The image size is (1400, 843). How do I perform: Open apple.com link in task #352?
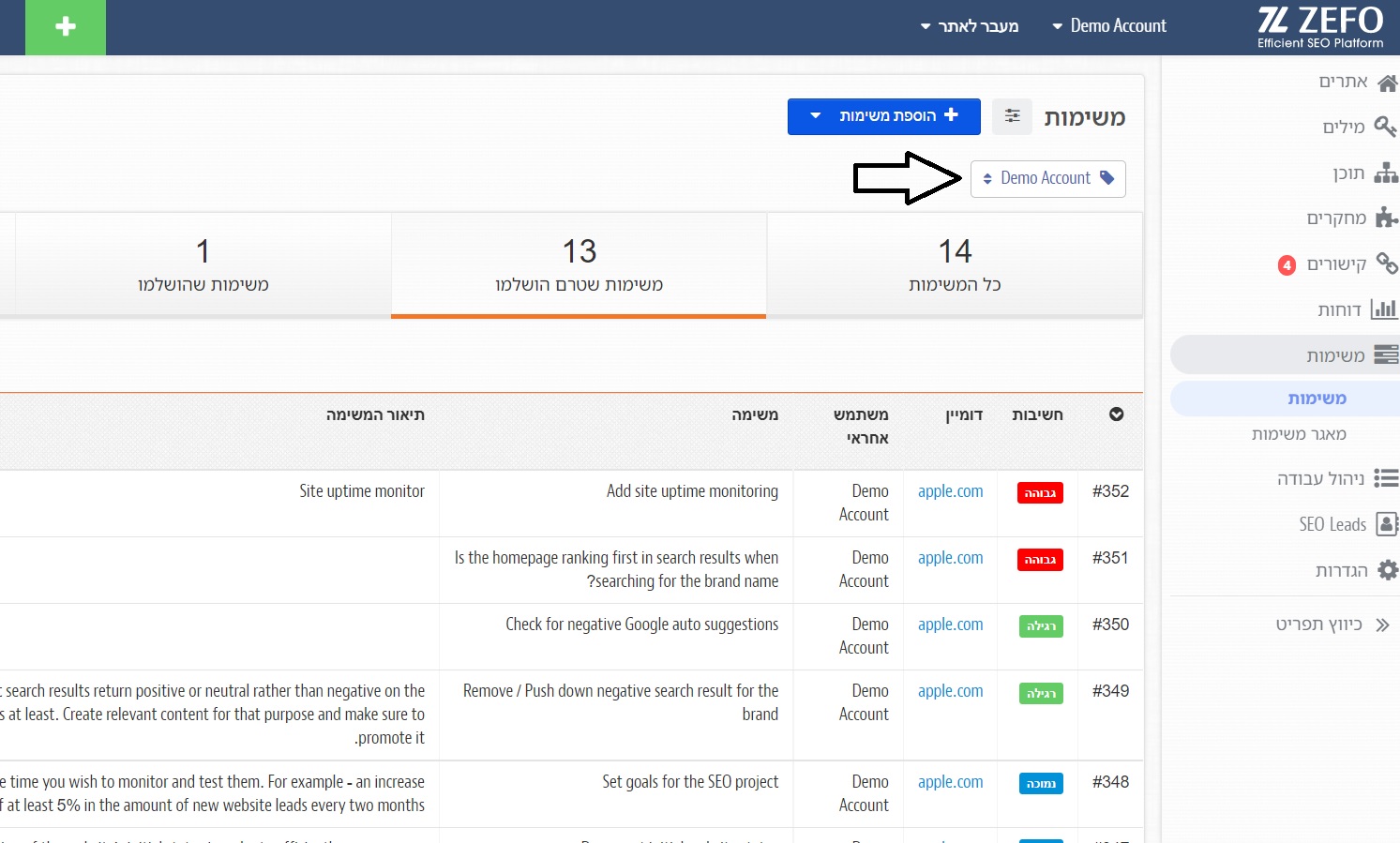(x=951, y=491)
